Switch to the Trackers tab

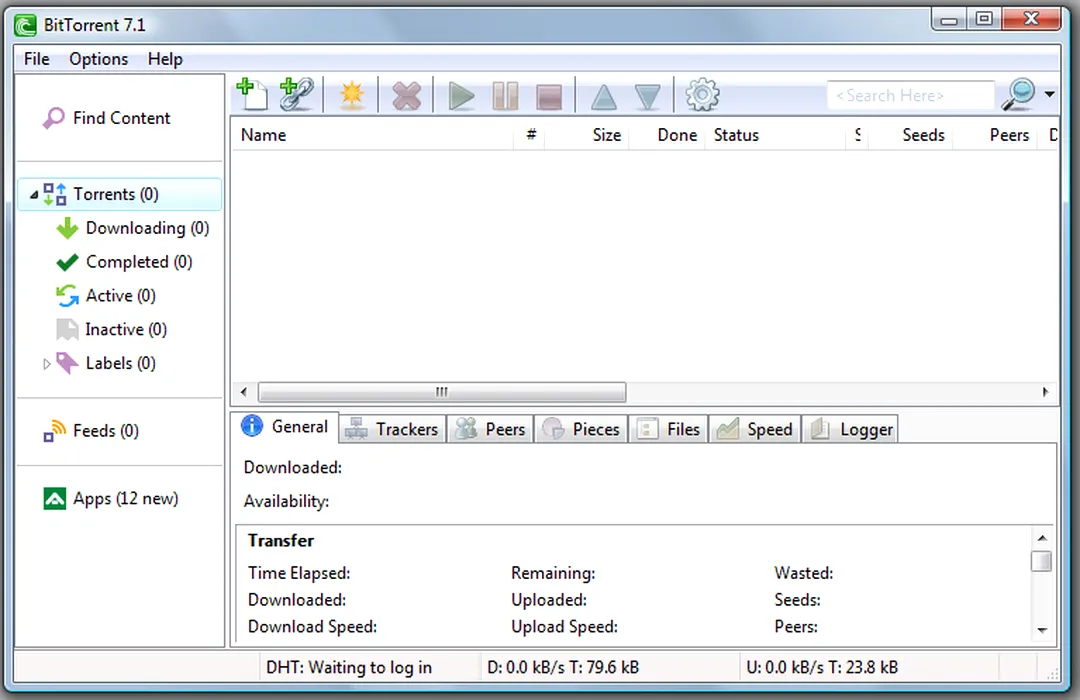point(392,429)
